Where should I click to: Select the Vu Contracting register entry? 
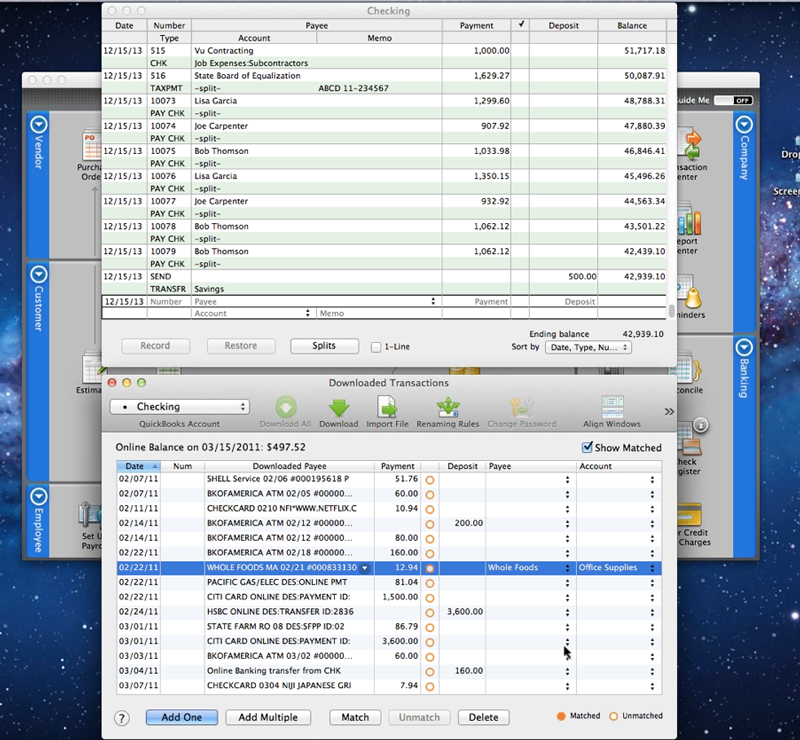(384, 57)
